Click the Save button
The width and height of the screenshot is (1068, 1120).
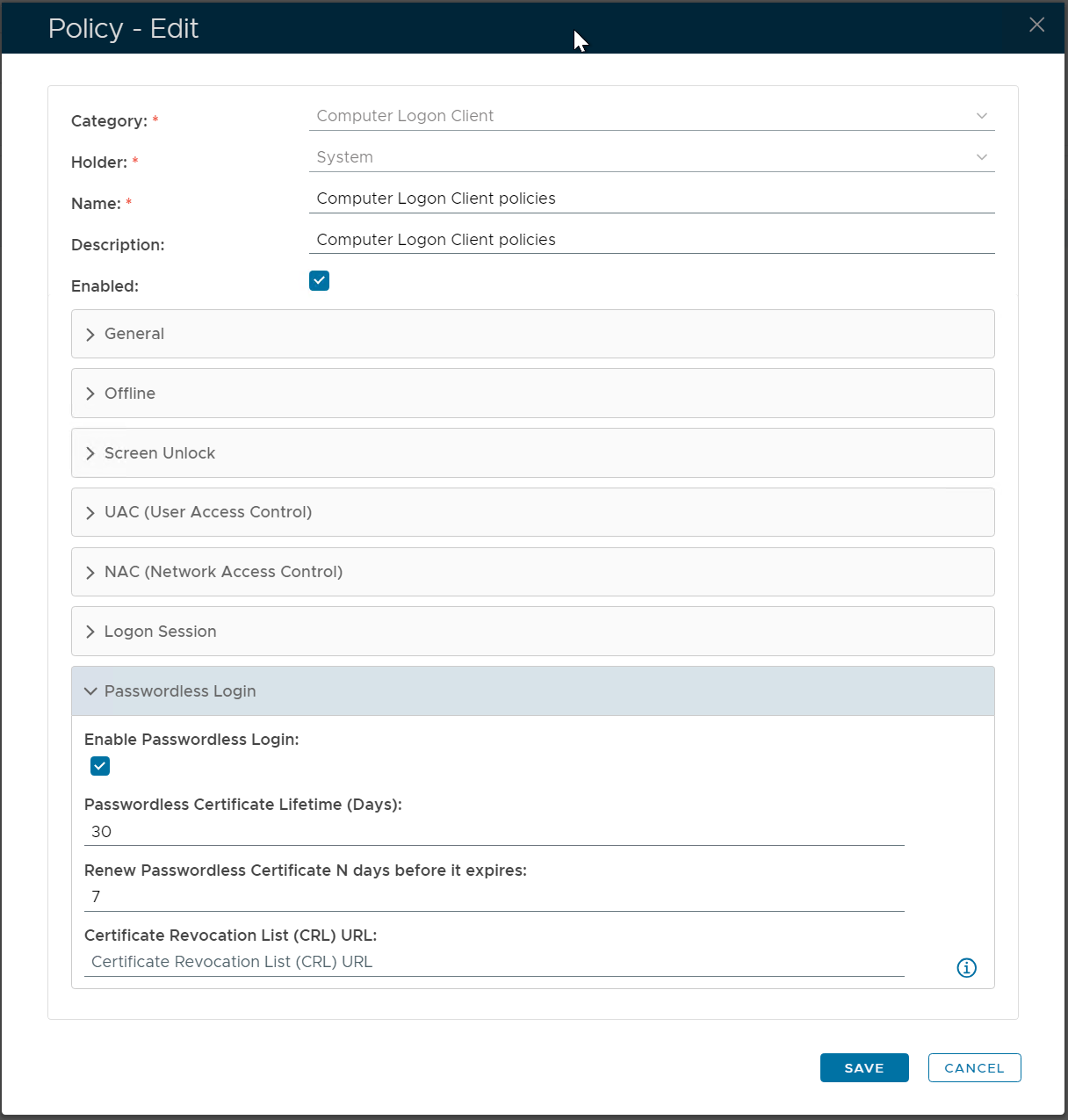pyautogui.click(x=863, y=1068)
